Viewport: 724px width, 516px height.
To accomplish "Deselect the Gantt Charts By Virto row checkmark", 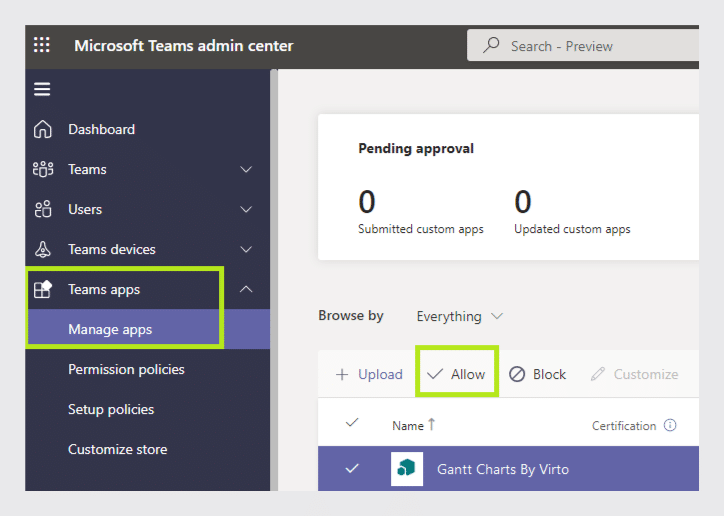I will tap(352, 468).
